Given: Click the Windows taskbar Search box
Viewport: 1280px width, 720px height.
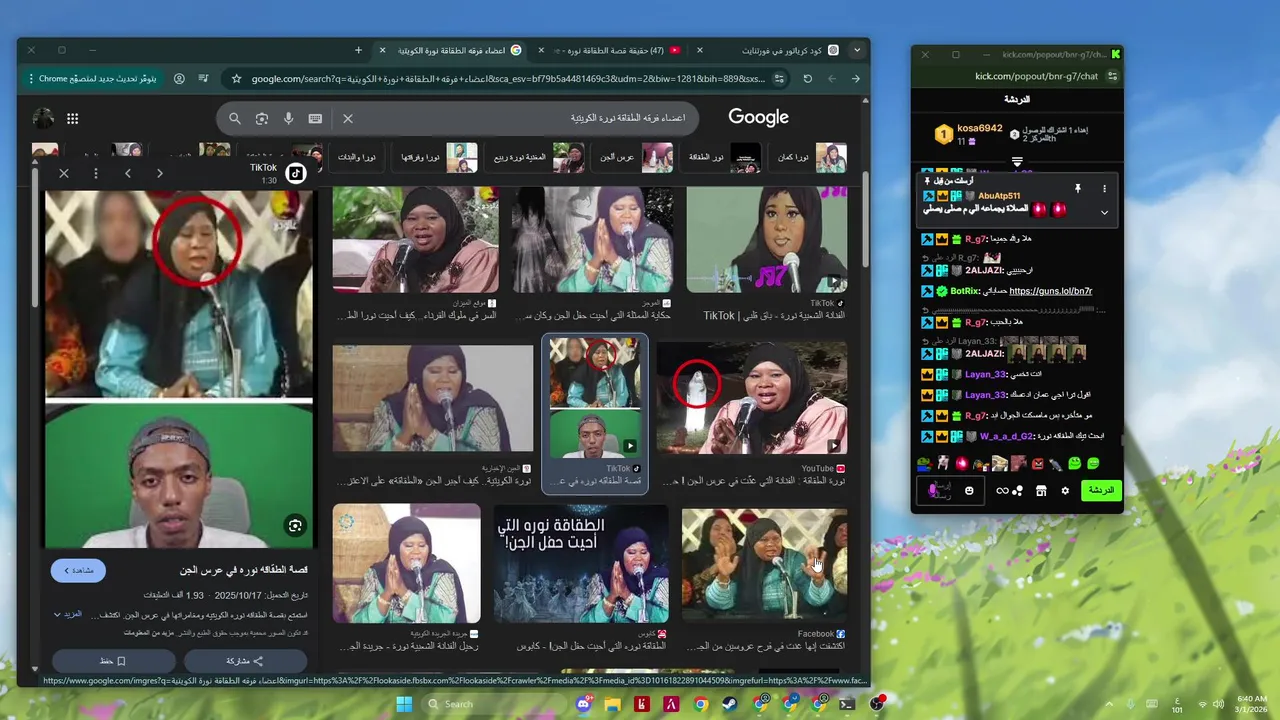Looking at the screenshot, I should pyautogui.click(x=492, y=704).
